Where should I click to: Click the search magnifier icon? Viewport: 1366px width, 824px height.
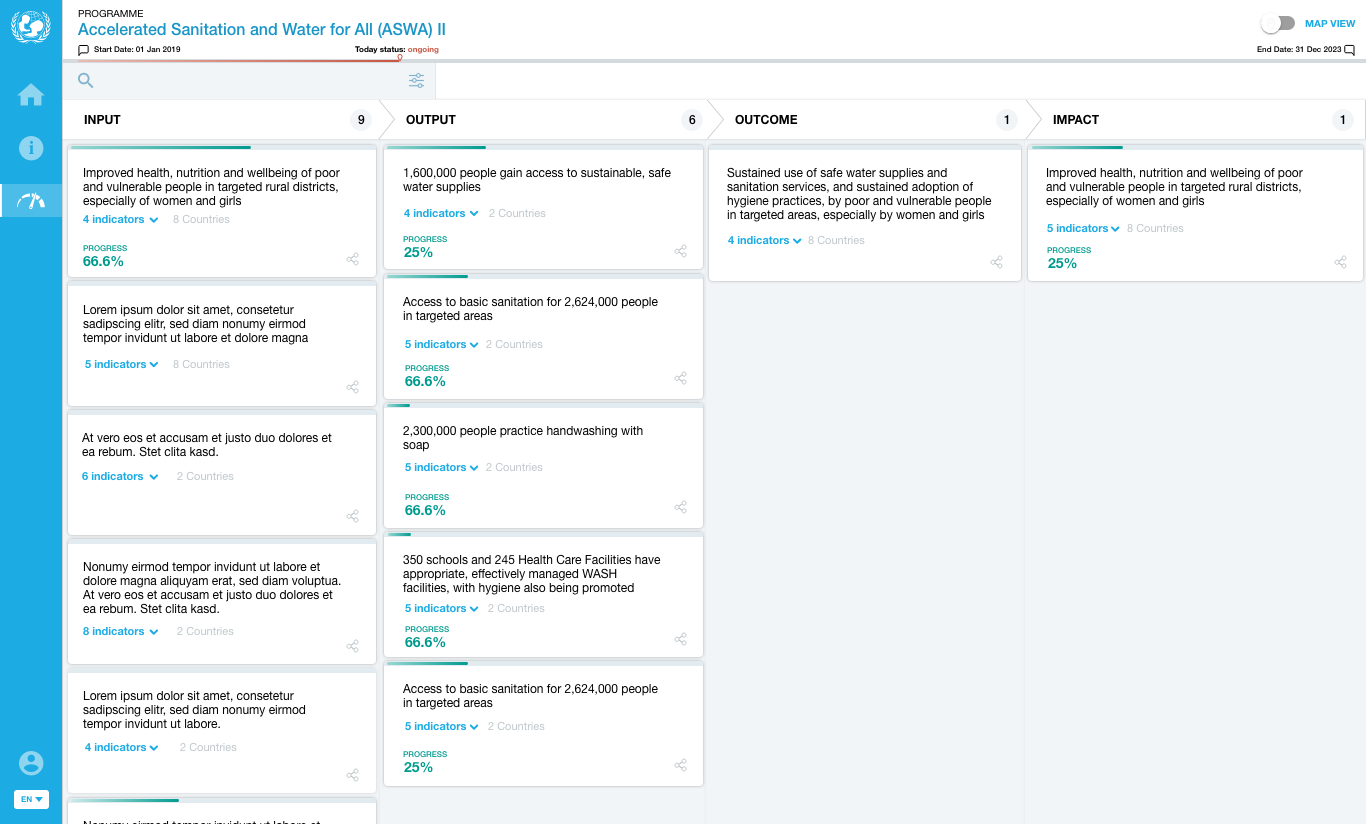[x=86, y=81]
